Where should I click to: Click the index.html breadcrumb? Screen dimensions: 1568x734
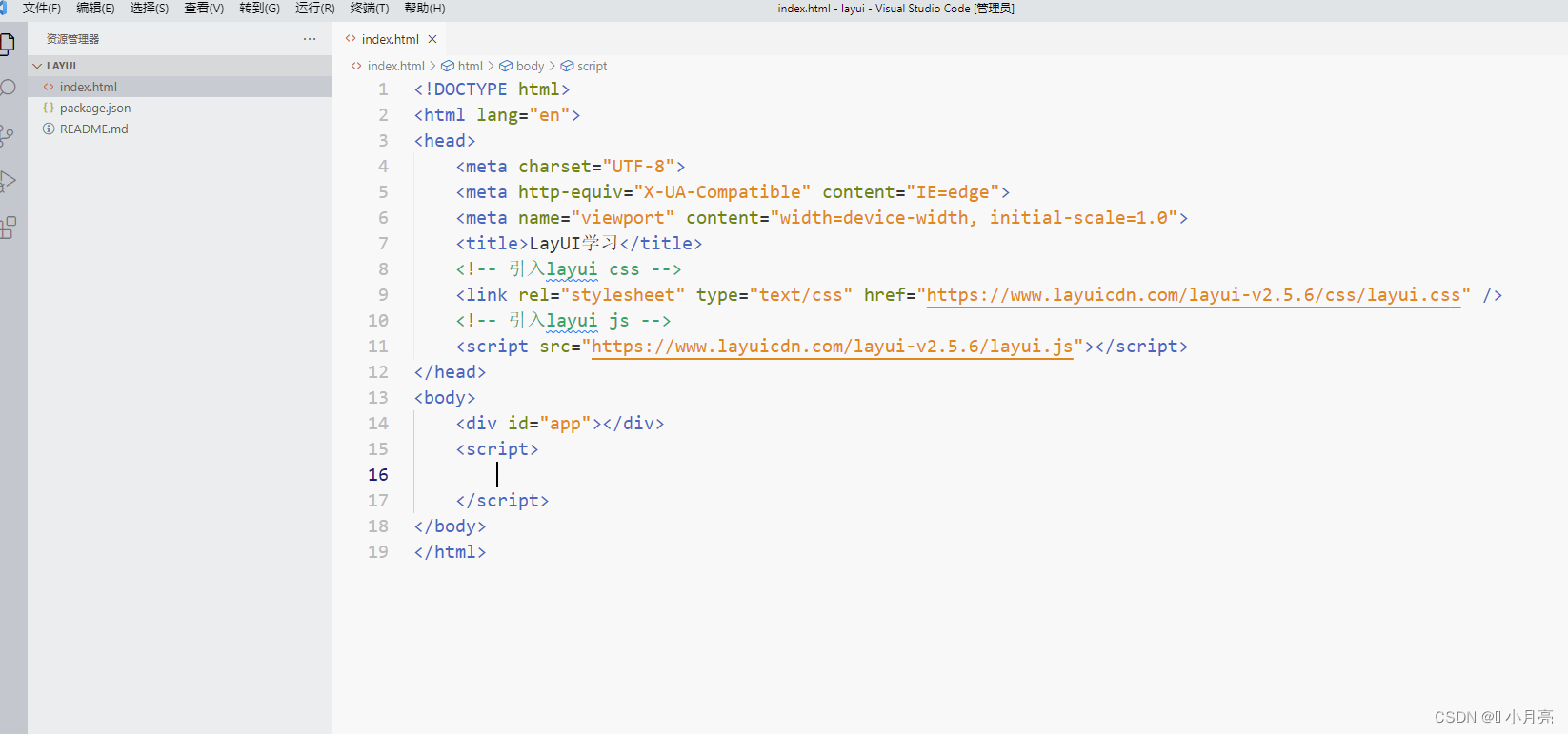click(x=396, y=66)
